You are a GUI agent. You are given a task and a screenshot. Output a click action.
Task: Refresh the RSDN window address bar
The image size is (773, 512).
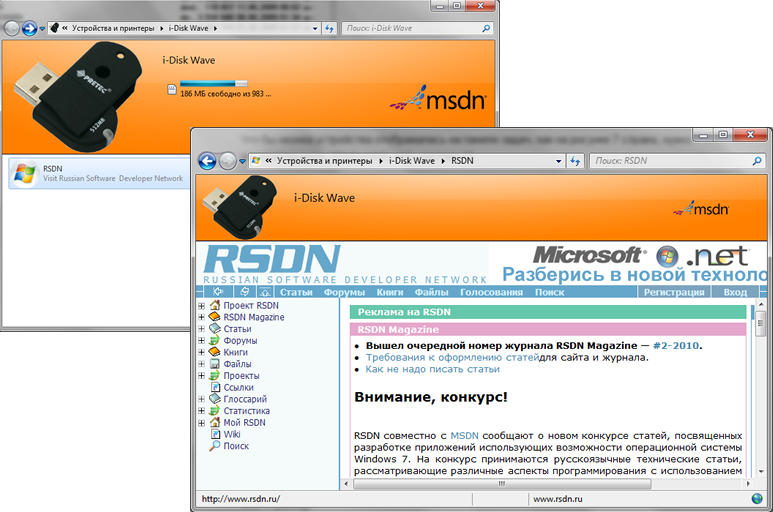575,161
